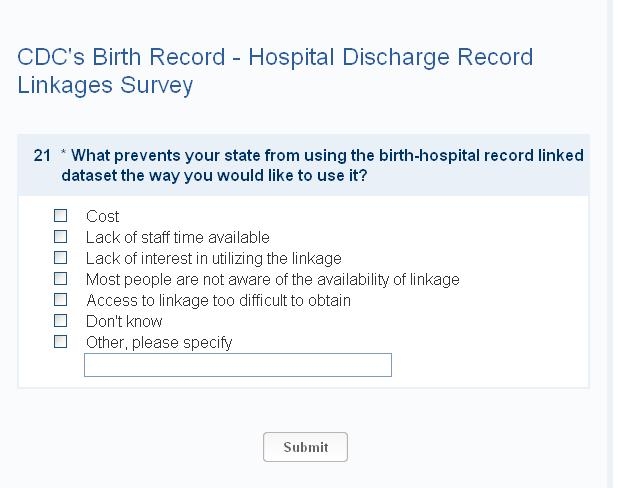640x488 pixels.
Task: Click the 'Lack of staff time available' label
Action: [177, 237]
